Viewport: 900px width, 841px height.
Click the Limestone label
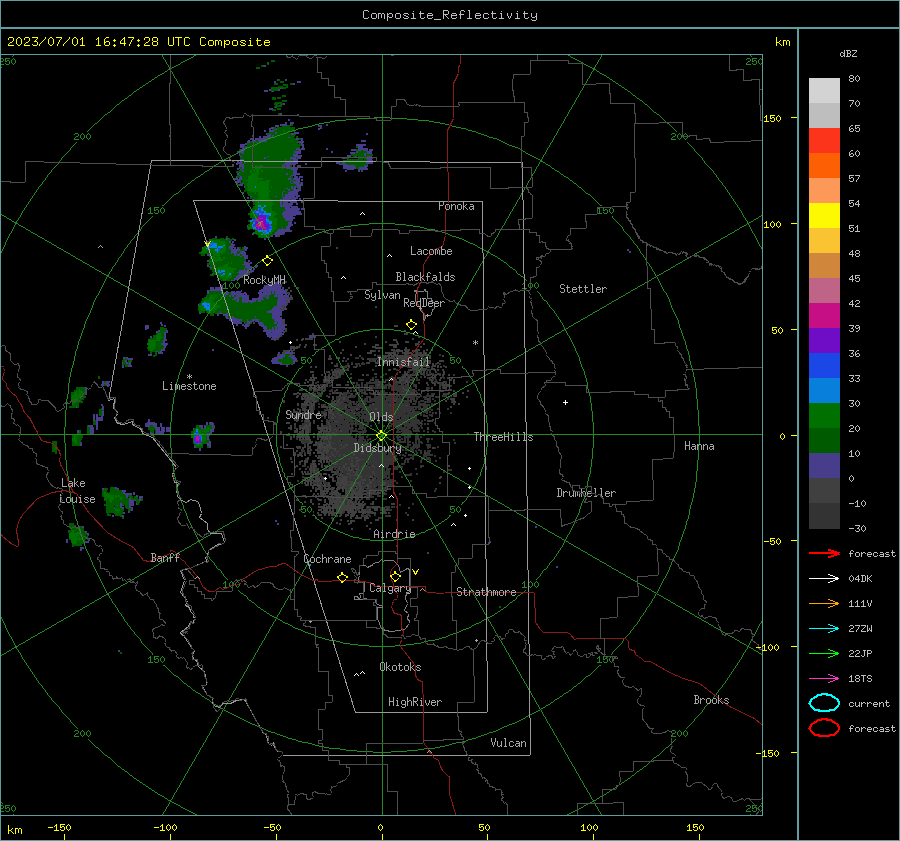tap(189, 386)
